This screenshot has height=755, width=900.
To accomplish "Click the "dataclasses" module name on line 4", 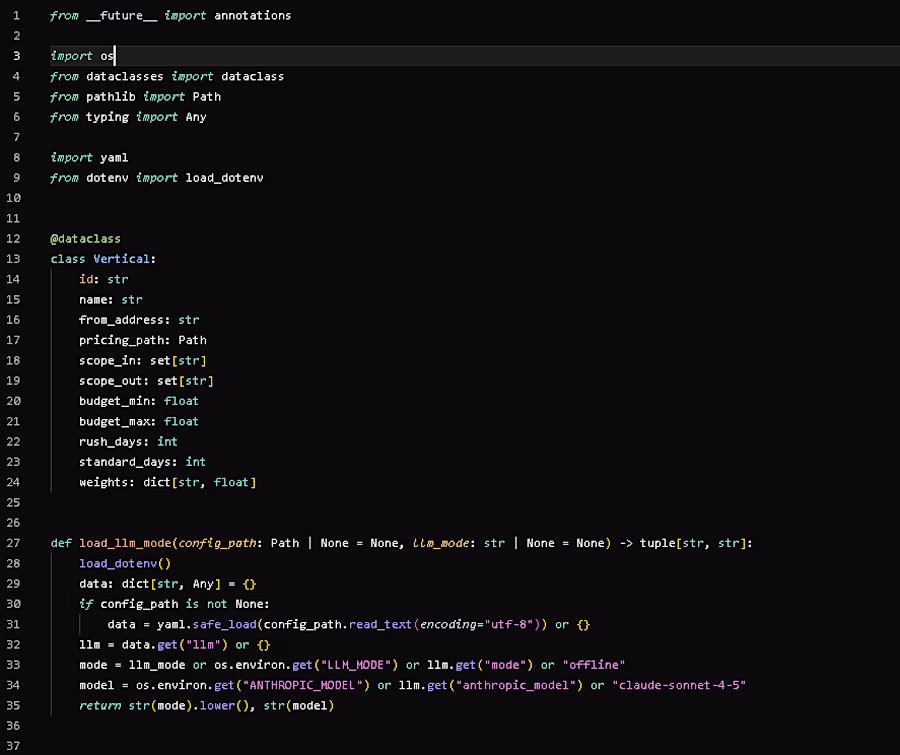I will 125,76.
